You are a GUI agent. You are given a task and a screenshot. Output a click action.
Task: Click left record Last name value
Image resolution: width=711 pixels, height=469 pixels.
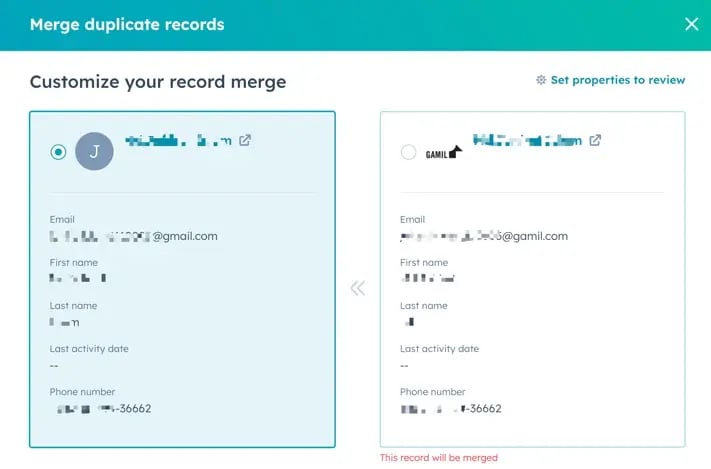coord(64,322)
